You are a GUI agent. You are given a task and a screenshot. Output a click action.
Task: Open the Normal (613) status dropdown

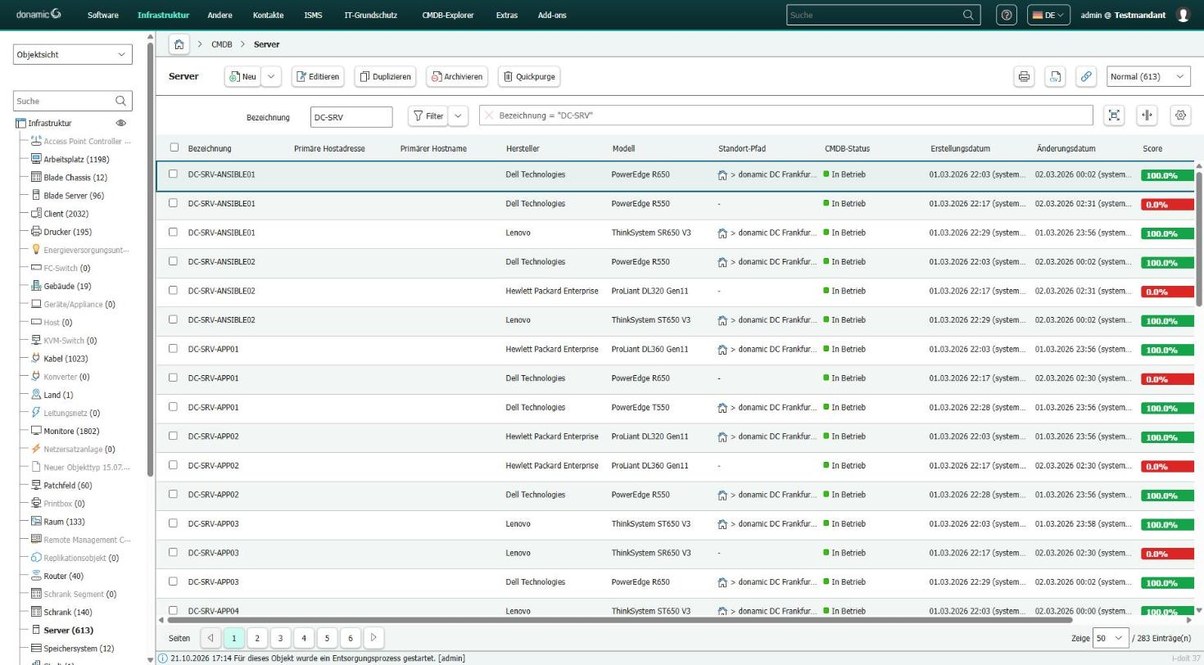(x=1148, y=77)
